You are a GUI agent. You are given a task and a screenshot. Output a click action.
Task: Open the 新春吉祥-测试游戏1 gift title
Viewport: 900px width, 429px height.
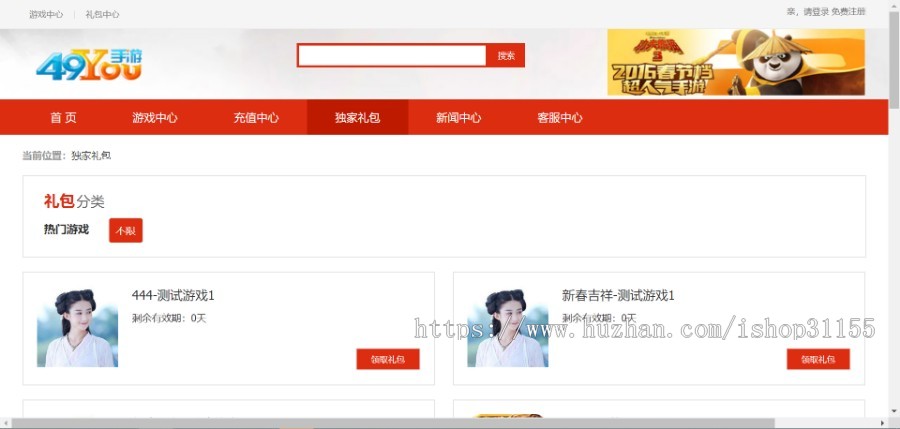point(618,296)
